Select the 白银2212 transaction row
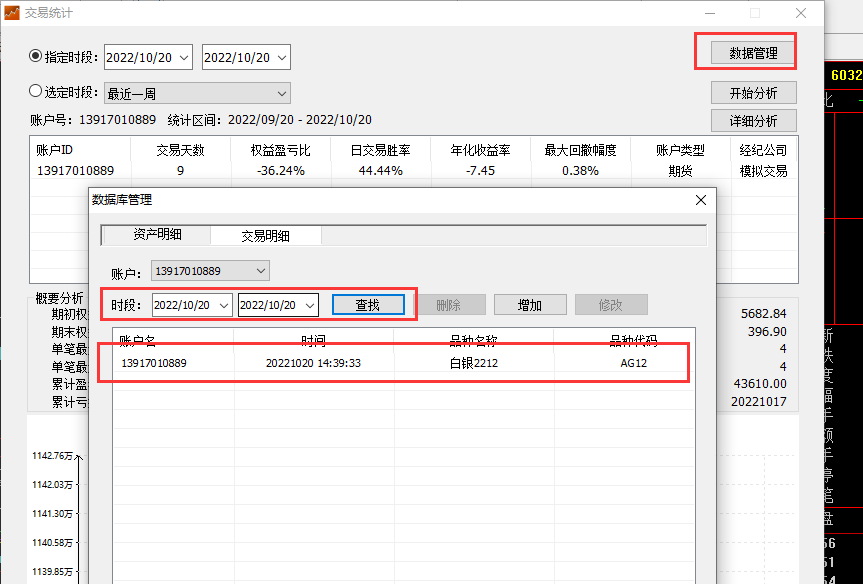The width and height of the screenshot is (863, 584). point(400,363)
